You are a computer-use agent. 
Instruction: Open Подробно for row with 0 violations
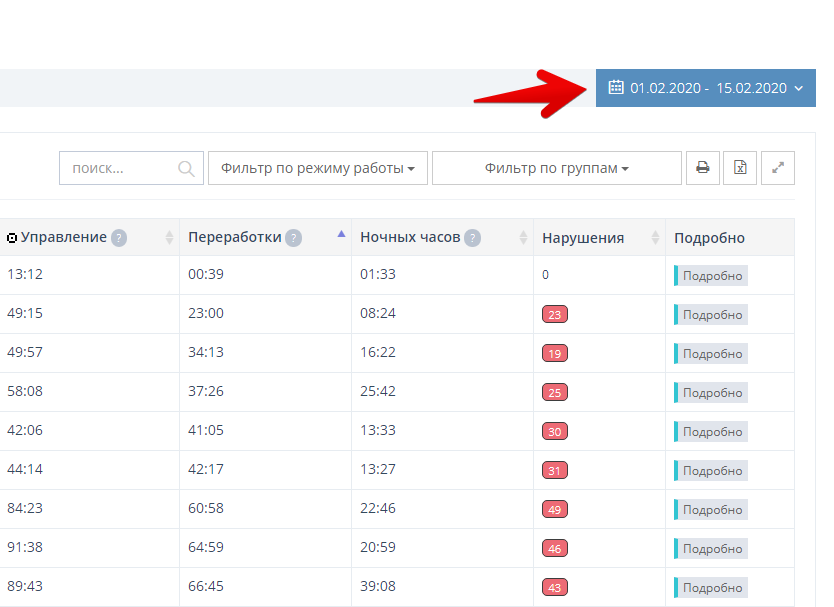712,276
